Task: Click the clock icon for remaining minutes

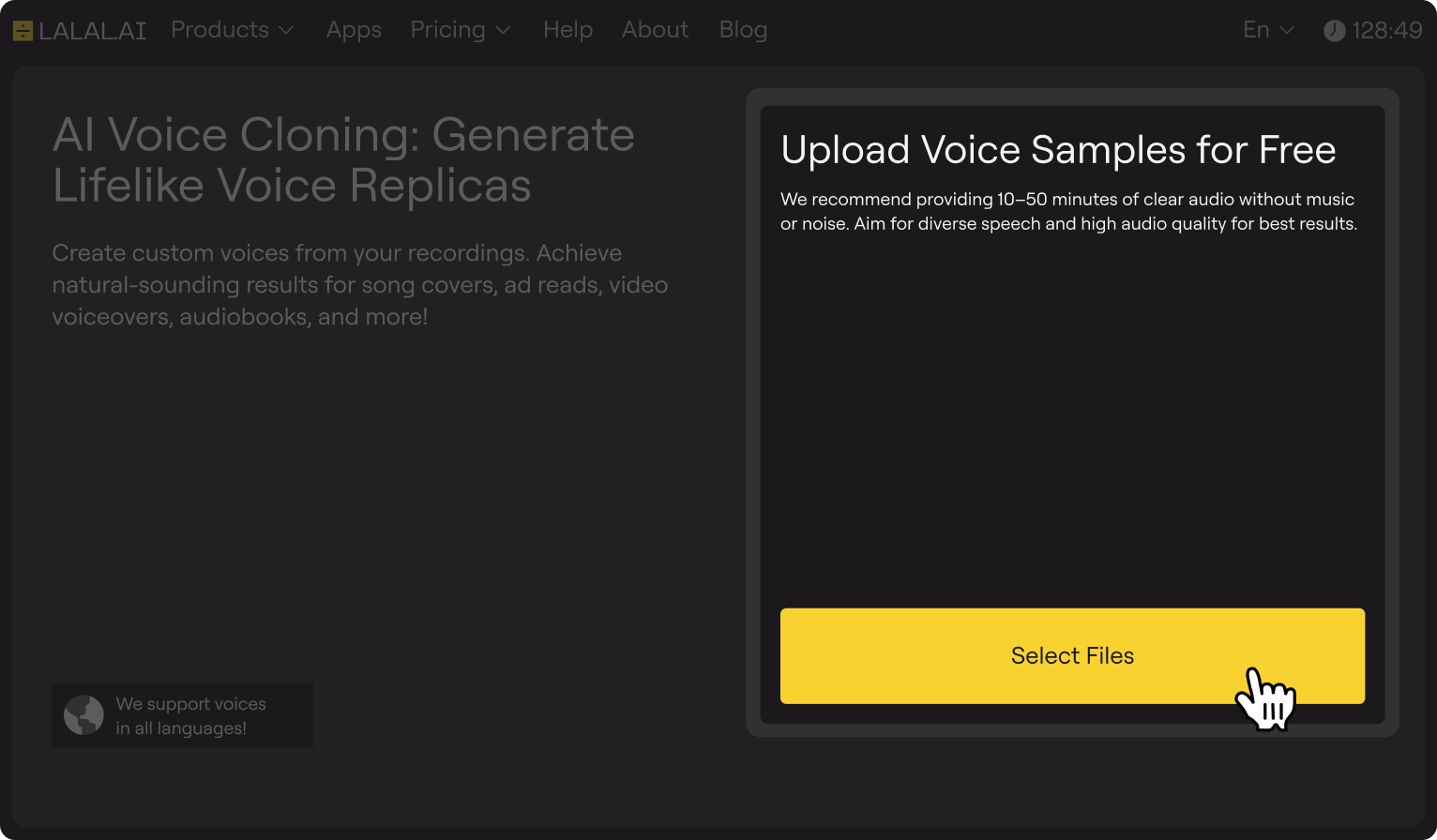Action: click(1334, 31)
